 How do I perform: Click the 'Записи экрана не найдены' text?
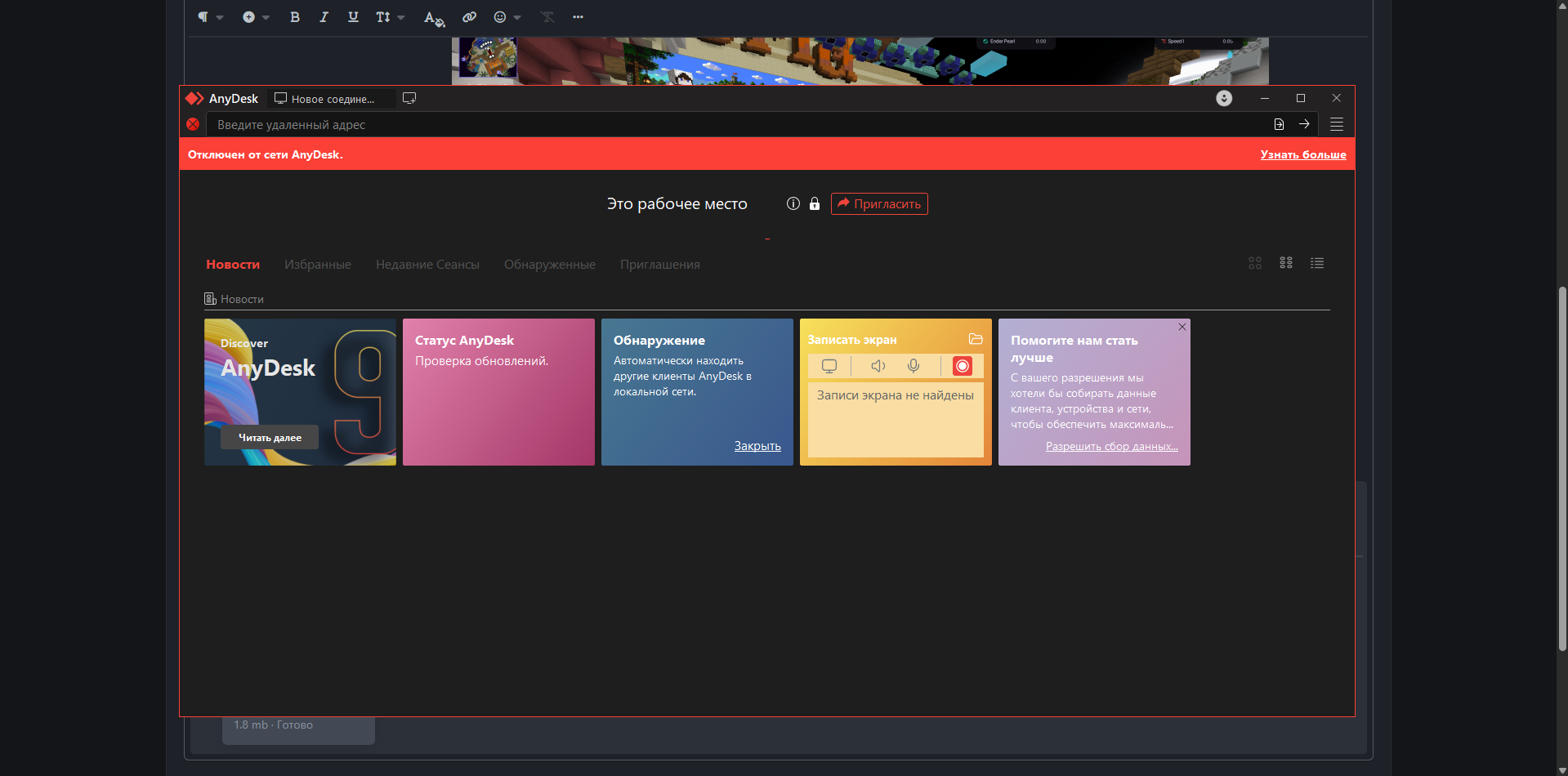coord(896,395)
